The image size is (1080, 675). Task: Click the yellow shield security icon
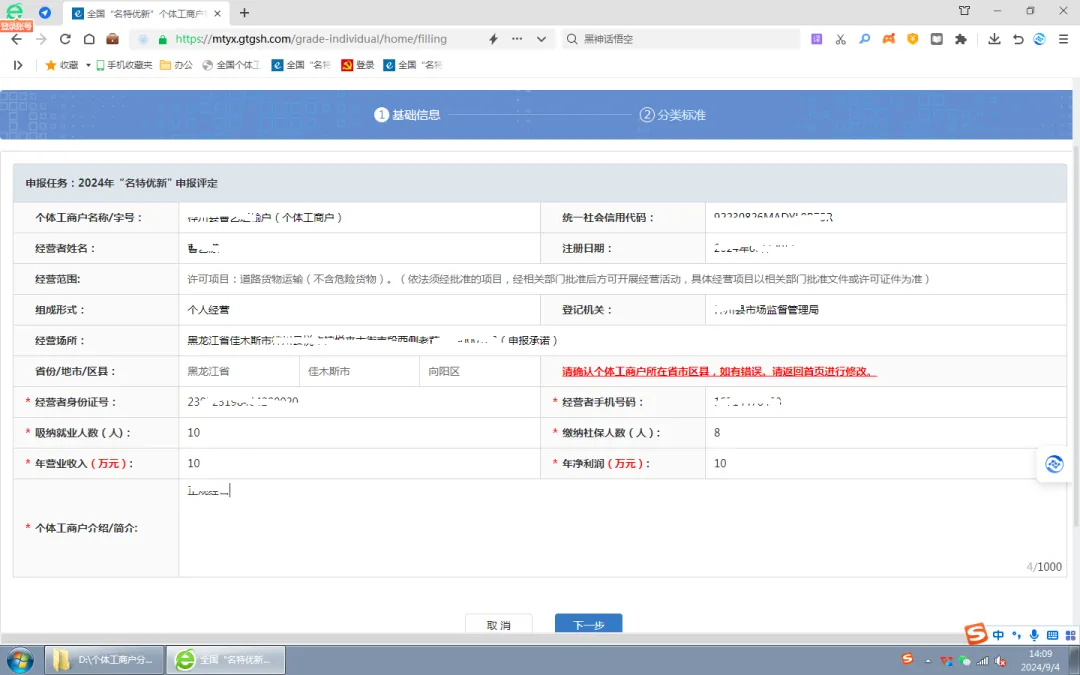pos(913,39)
